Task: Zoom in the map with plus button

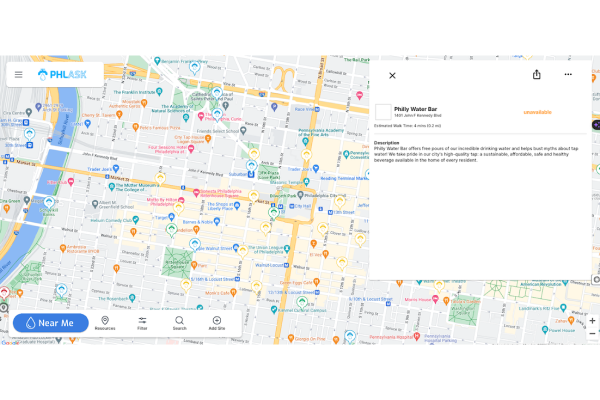Action: click(592, 322)
